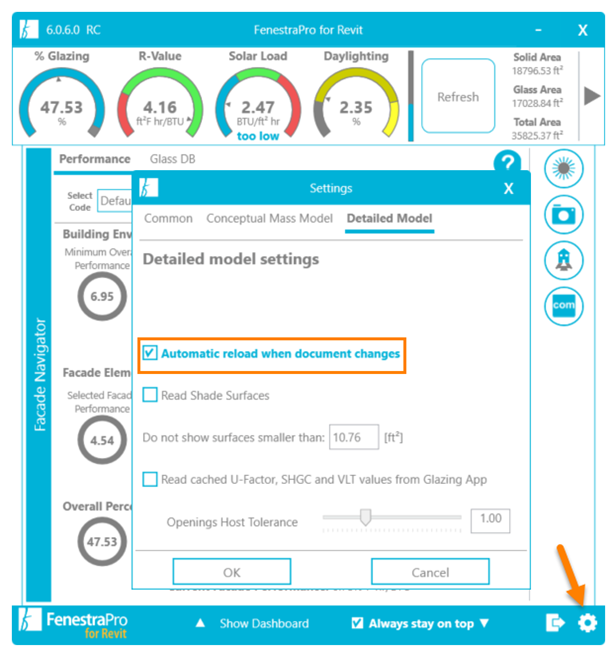Click the Solid Area value 18796.53 ft²
Screen dimensions: 613x651
coord(537,71)
